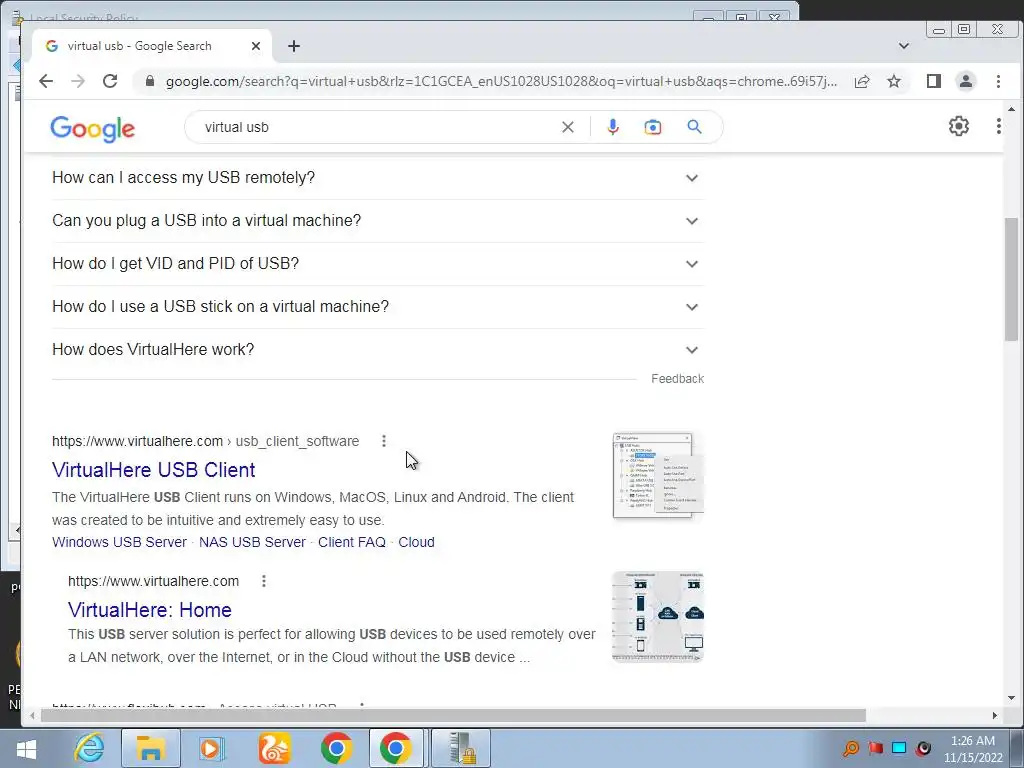The image size is (1024, 768).
Task: Open Chrome's three-dot menu
Action: coord(998,81)
